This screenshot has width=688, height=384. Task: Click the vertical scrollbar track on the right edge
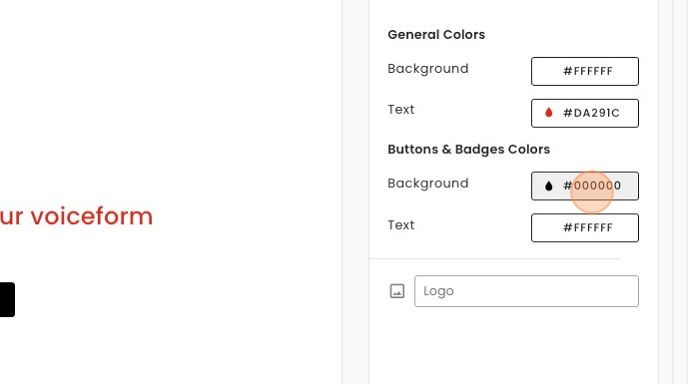[680, 192]
